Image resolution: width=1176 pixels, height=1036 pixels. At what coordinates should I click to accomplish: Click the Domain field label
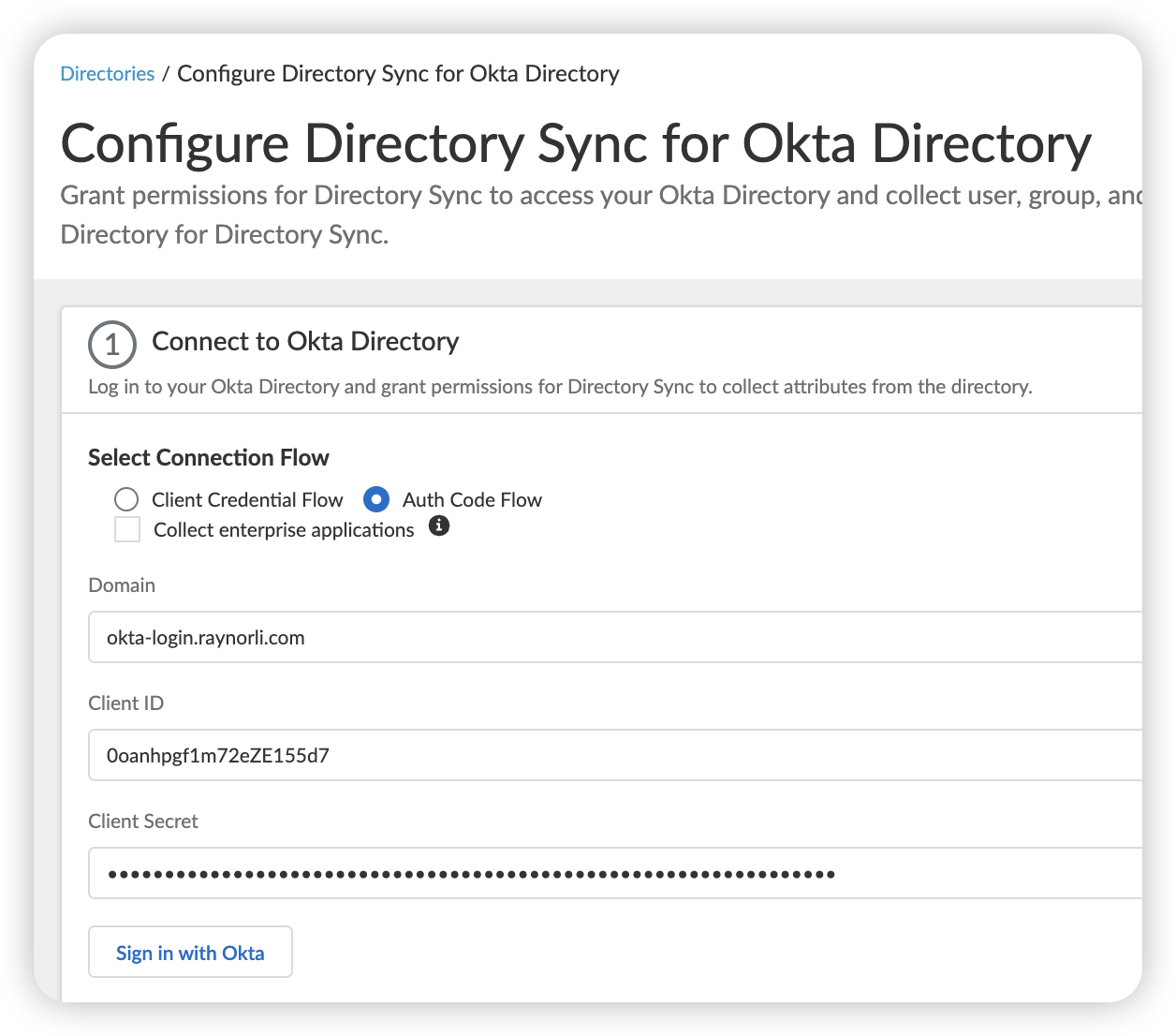click(x=122, y=585)
